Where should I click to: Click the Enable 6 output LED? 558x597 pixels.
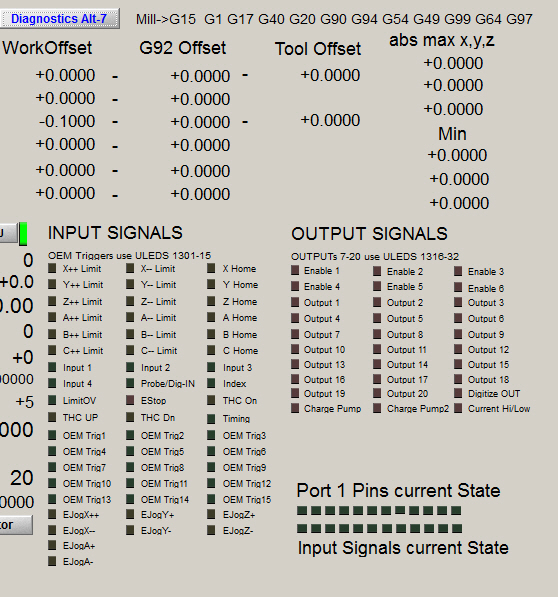pos(458,288)
